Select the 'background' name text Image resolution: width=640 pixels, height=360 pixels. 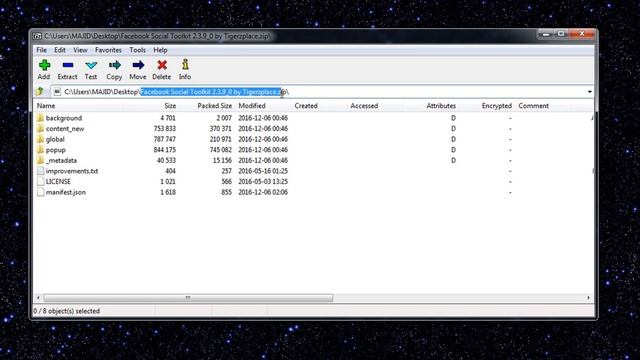pos(64,118)
